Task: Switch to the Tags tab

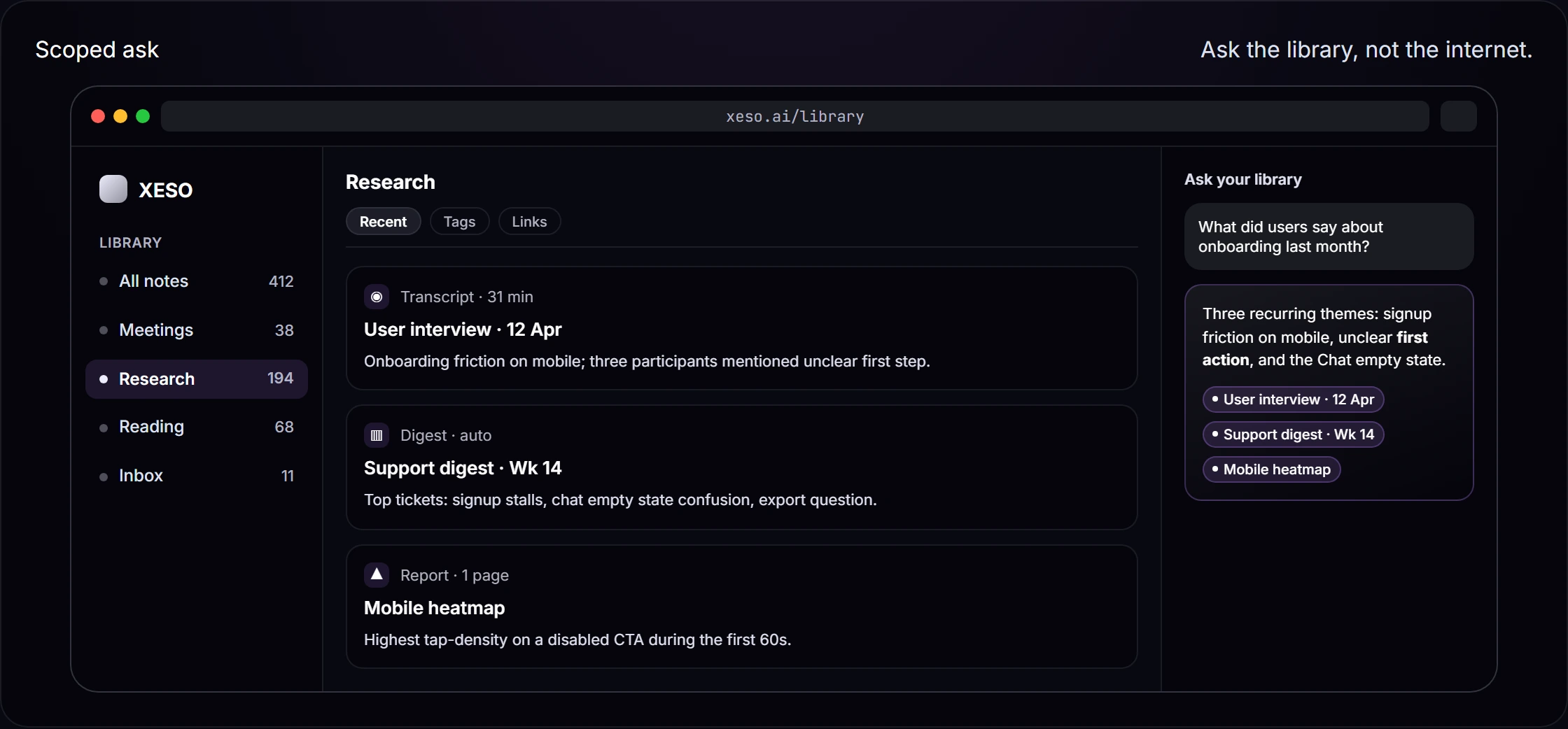Action: (459, 222)
